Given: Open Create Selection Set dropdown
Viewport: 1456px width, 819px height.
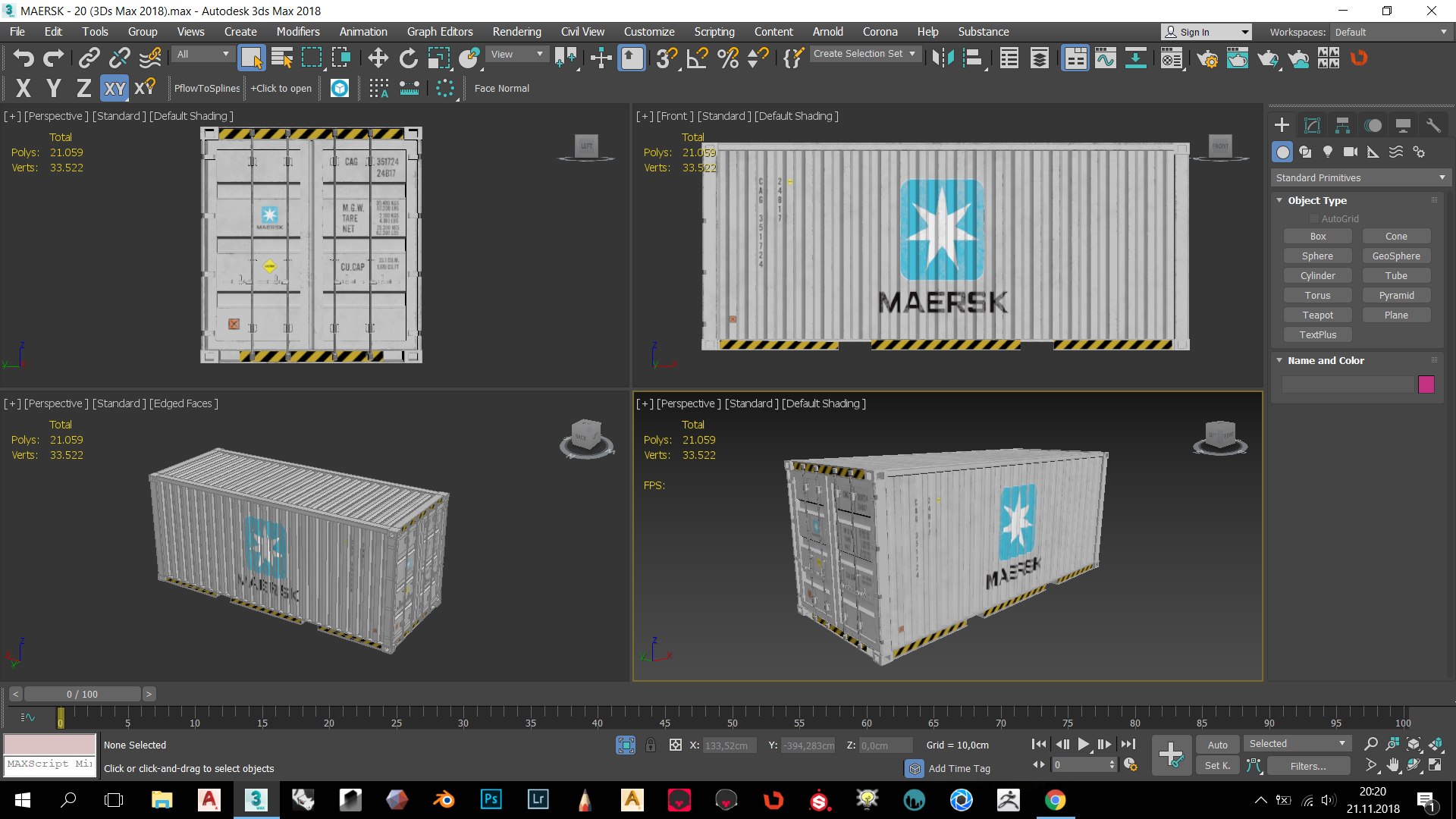Looking at the screenshot, I should tap(865, 54).
